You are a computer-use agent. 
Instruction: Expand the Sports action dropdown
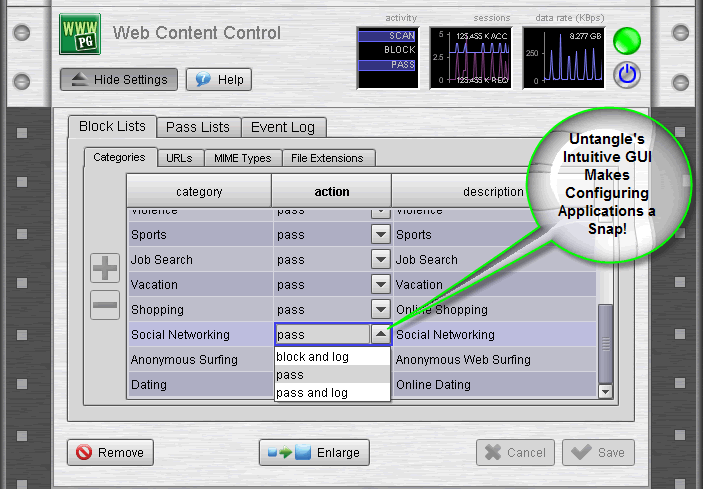(380, 235)
